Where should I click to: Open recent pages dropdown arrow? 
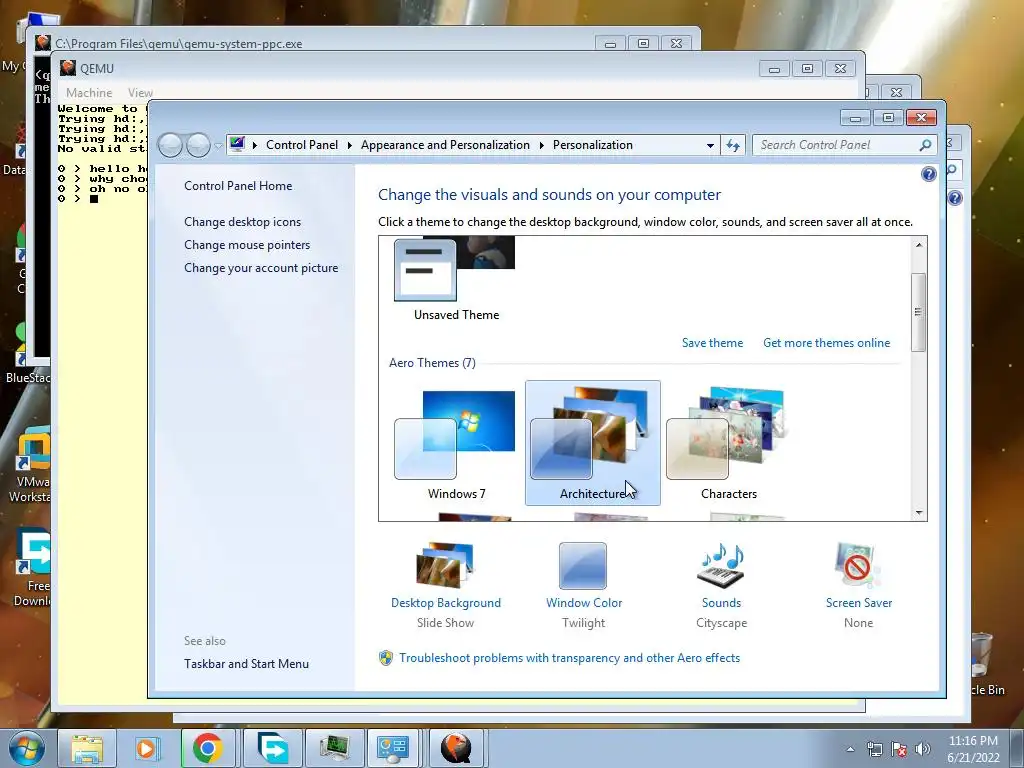218,145
